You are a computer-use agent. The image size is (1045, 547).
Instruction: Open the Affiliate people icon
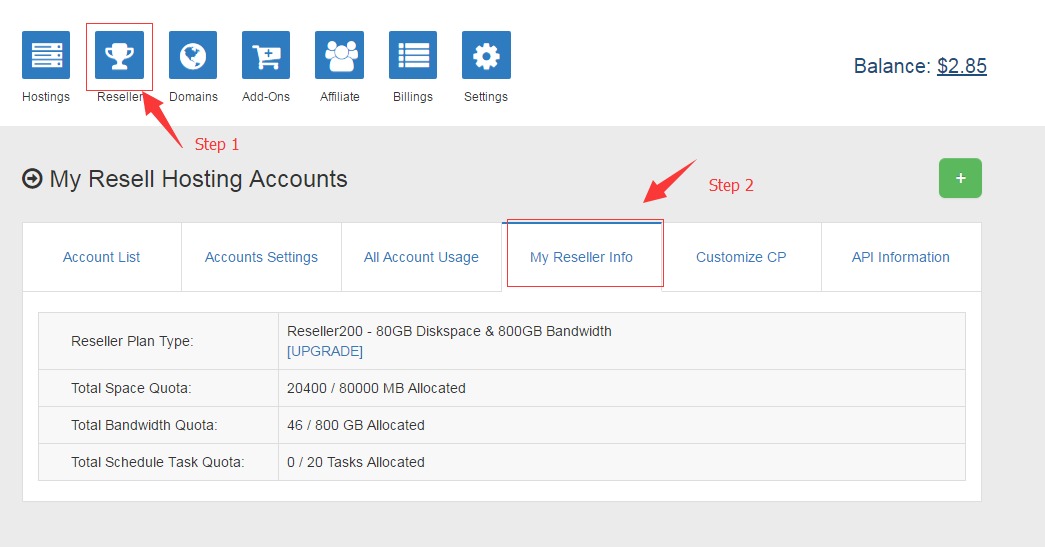(339, 55)
